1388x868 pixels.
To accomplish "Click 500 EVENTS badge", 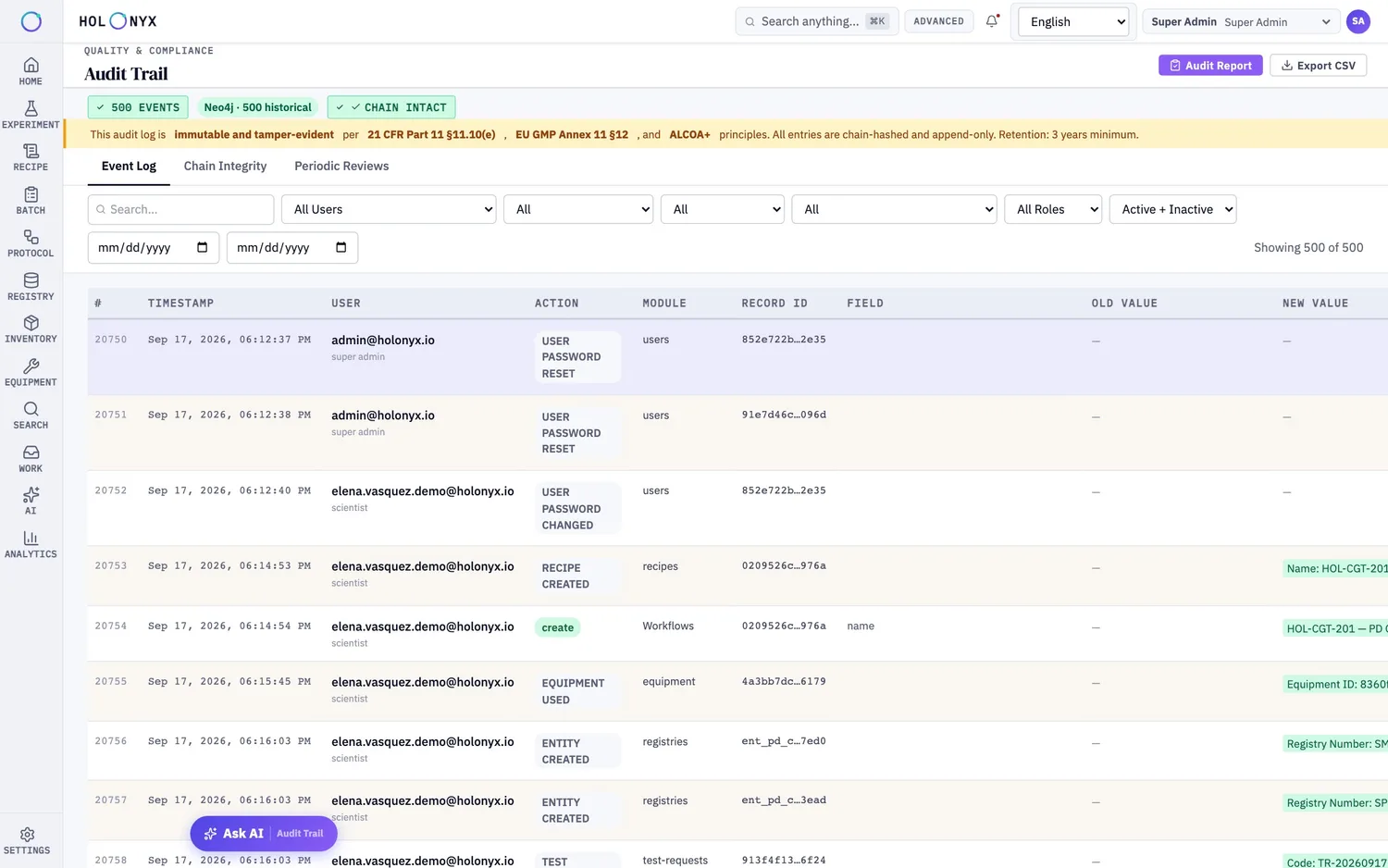I will [138, 107].
